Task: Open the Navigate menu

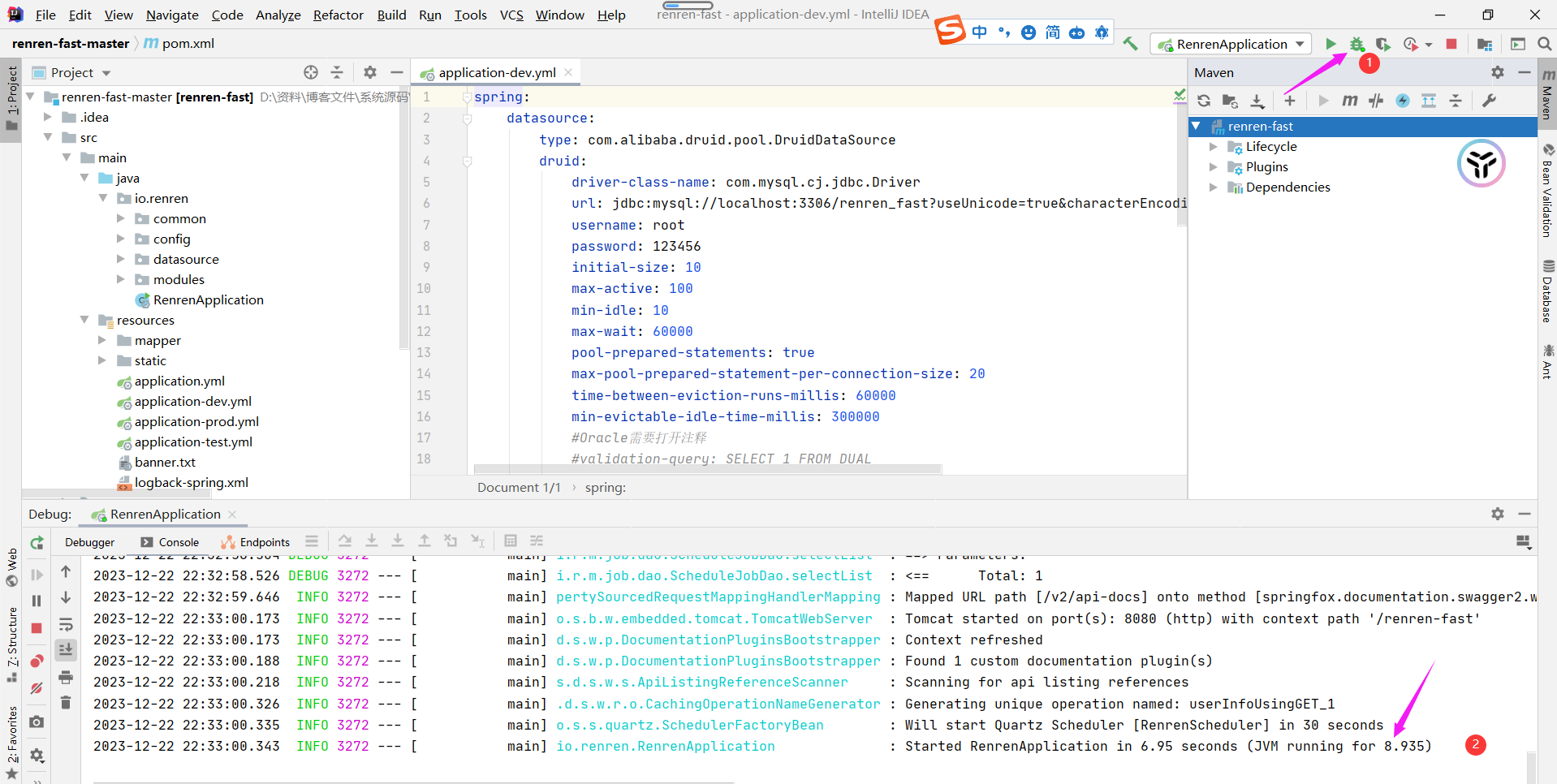Action: click(172, 15)
